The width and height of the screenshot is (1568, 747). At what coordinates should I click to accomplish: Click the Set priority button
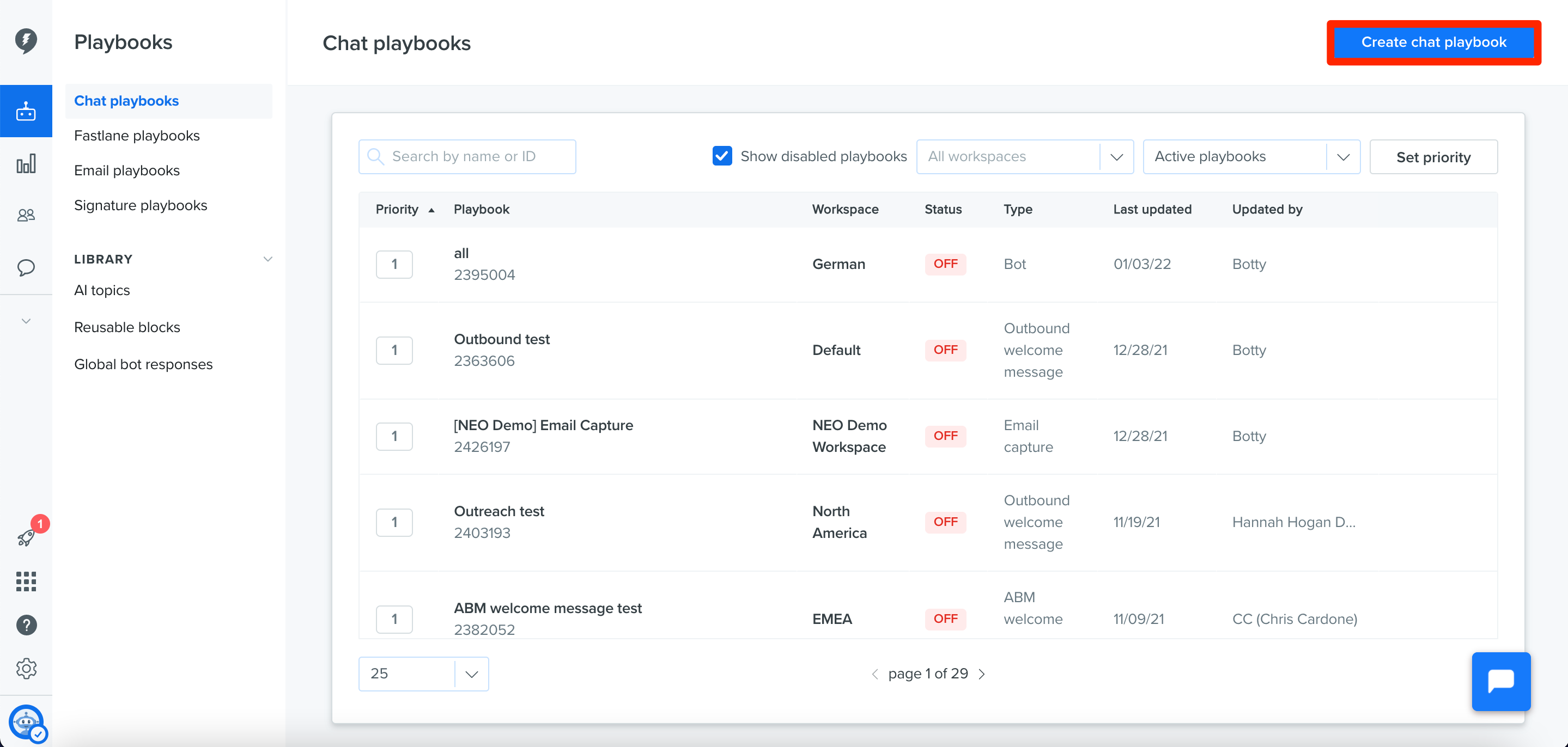(1433, 157)
